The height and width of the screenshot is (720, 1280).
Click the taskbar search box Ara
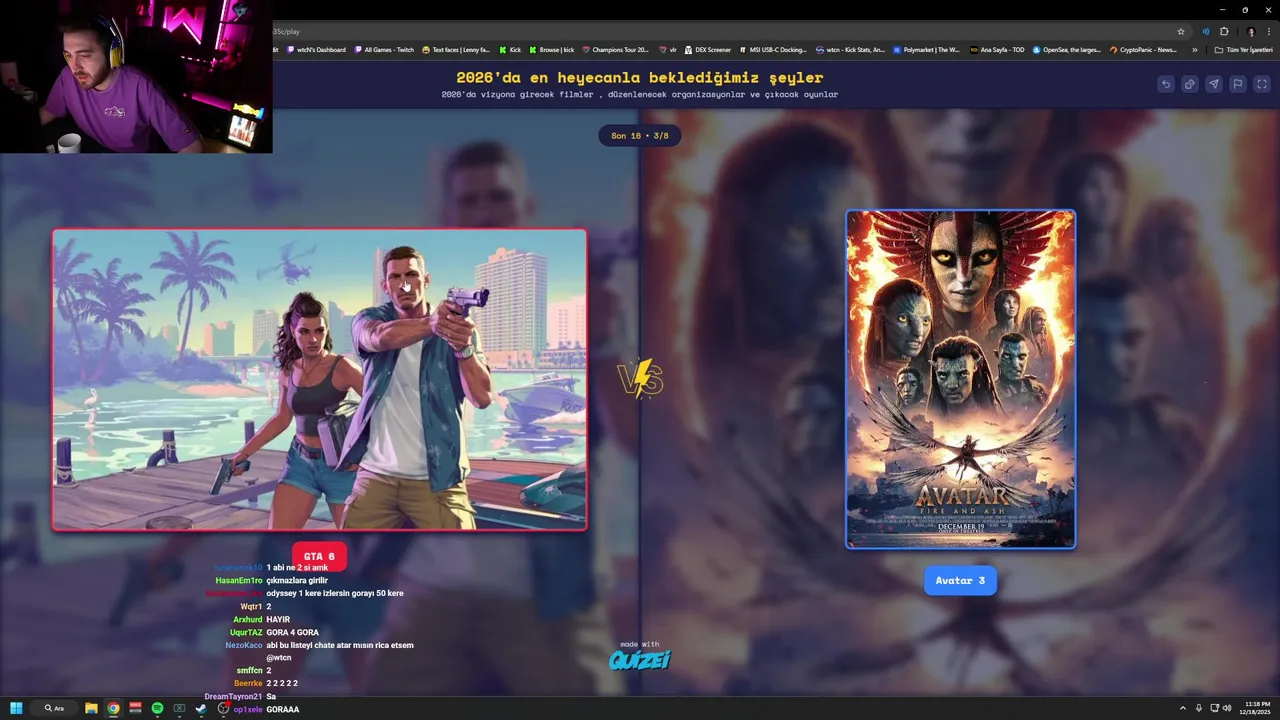55,708
